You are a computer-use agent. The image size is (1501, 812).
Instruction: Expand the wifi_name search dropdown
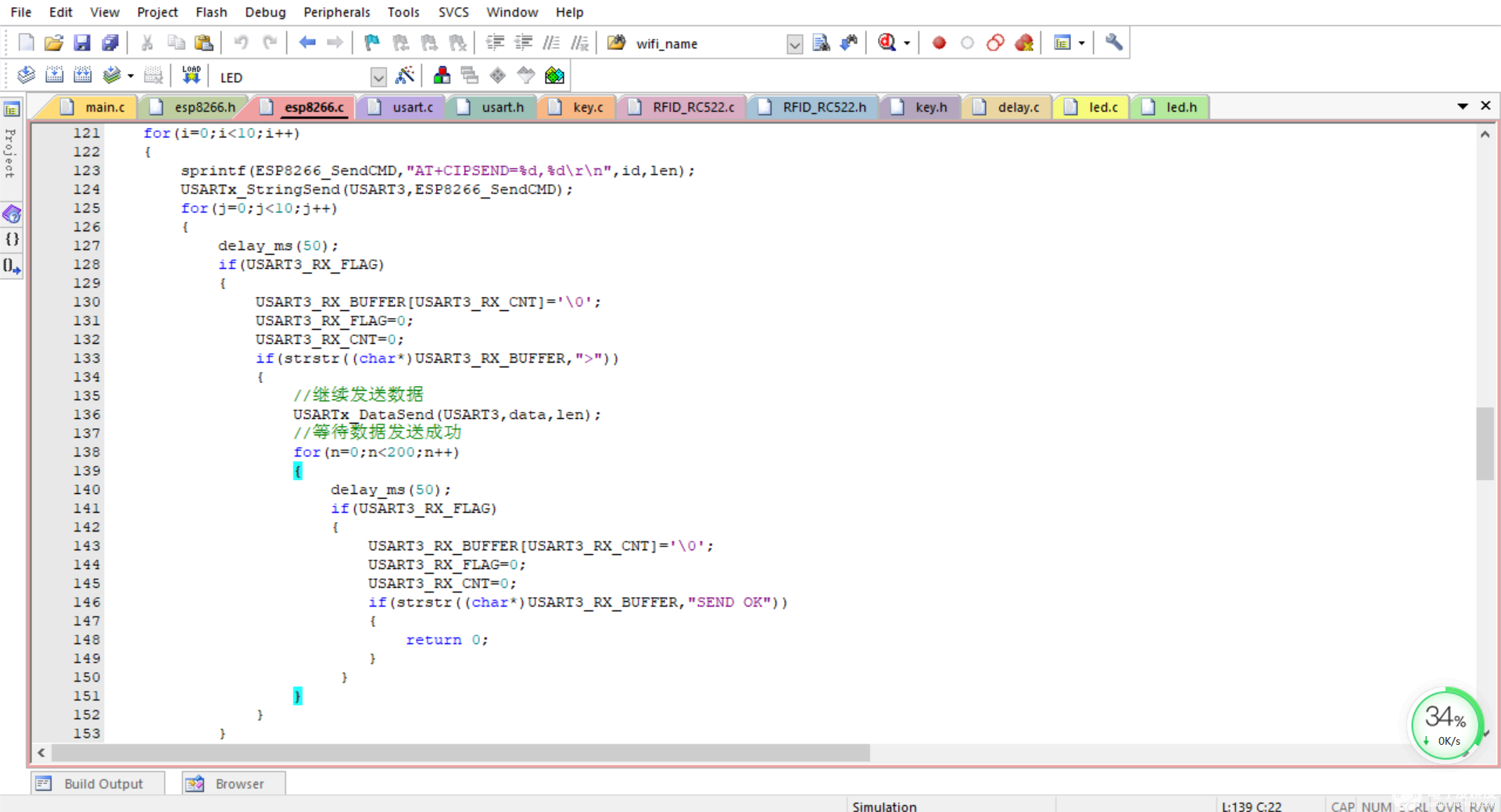pos(794,45)
